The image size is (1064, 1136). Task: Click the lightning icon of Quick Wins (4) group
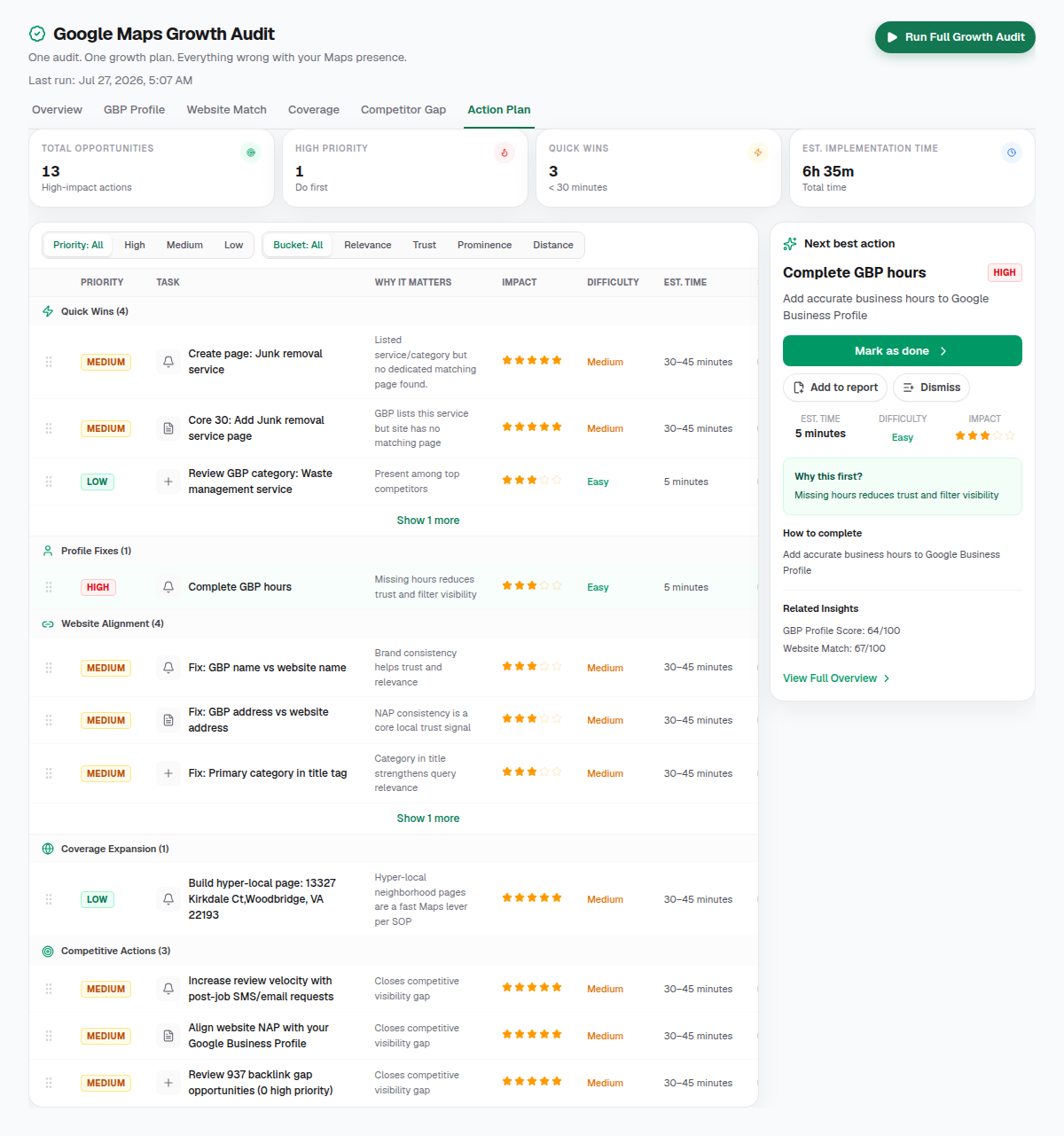coord(48,311)
